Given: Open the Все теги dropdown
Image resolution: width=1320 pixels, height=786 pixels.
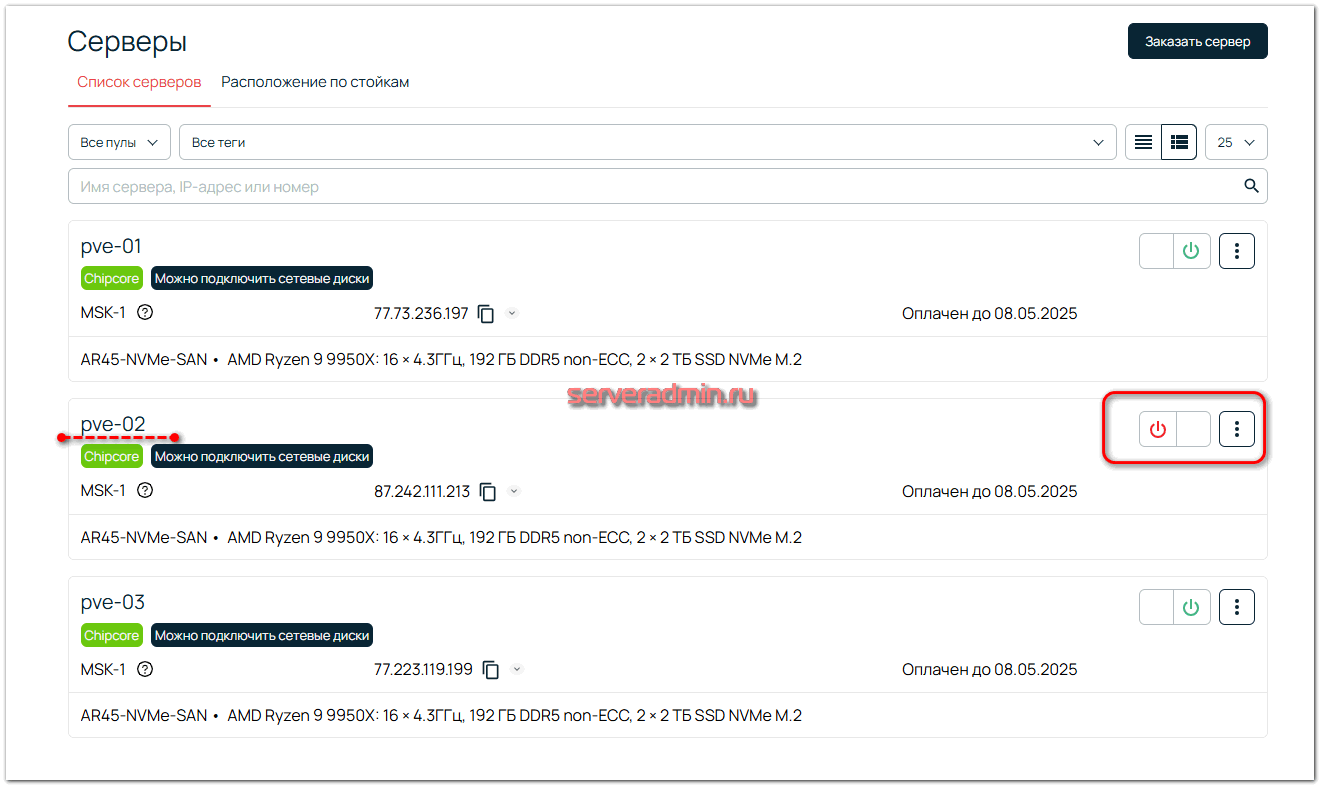Looking at the screenshot, I should pyautogui.click(x=648, y=142).
